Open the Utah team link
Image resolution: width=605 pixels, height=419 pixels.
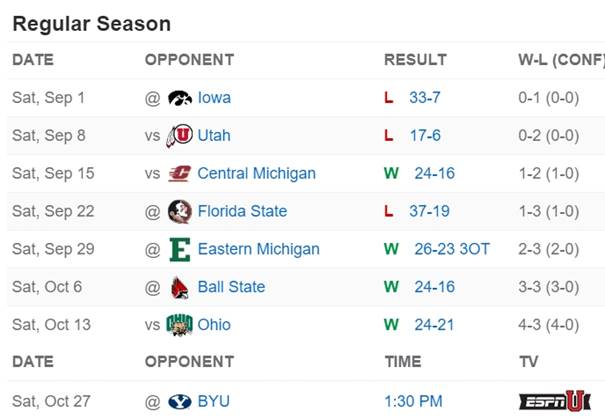(214, 135)
